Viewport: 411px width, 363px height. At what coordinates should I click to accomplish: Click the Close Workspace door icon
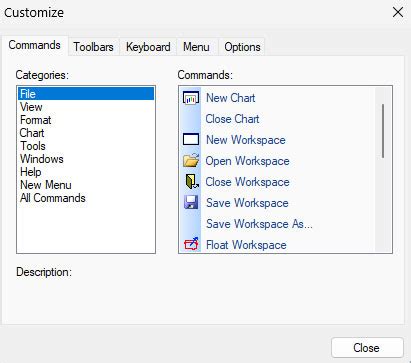click(192, 182)
